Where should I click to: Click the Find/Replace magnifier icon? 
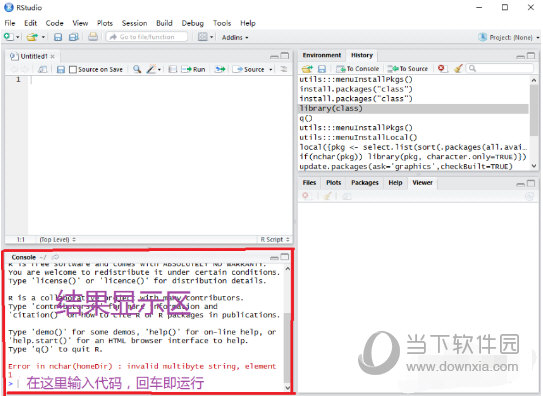point(137,69)
